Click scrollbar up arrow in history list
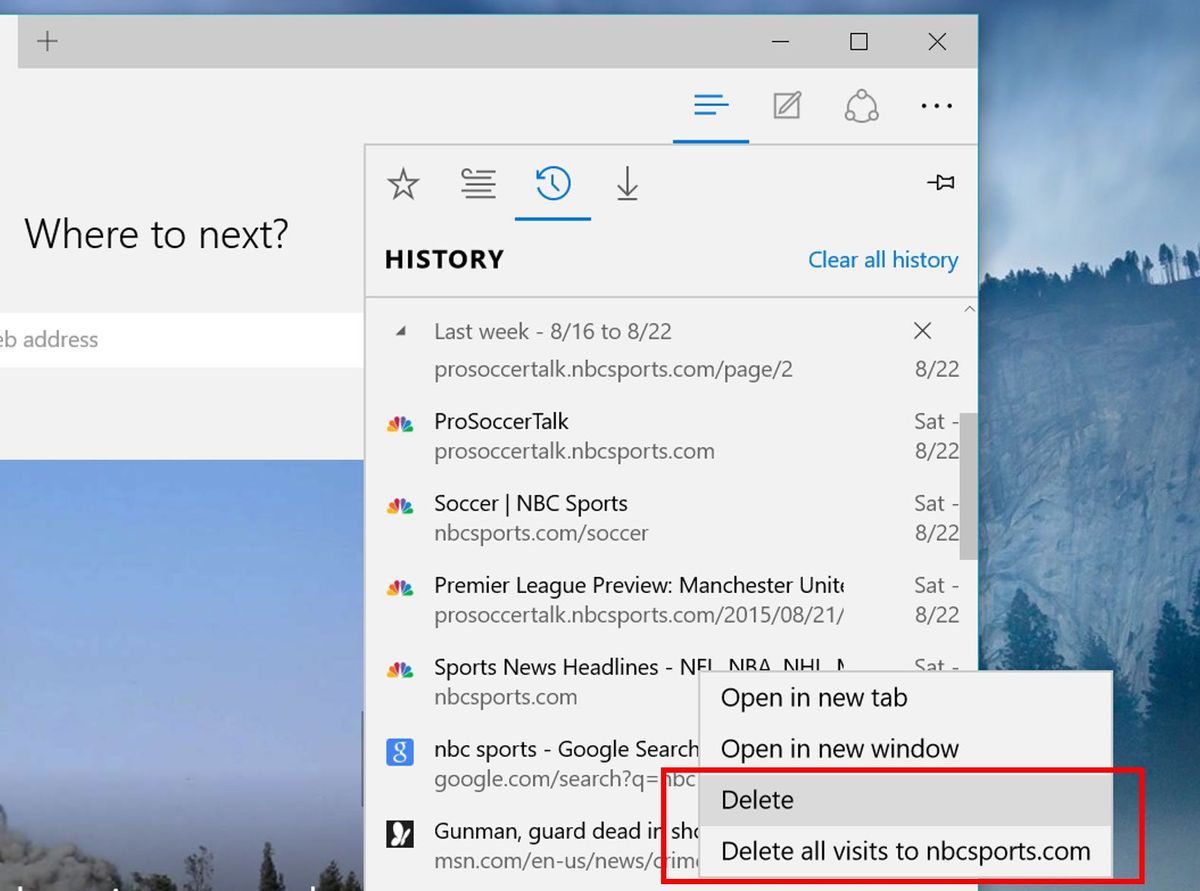 tap(968, 309)
